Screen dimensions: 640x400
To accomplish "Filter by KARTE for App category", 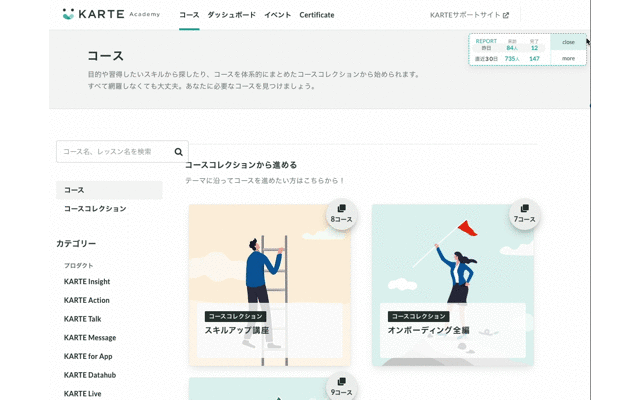I will 88,356.
